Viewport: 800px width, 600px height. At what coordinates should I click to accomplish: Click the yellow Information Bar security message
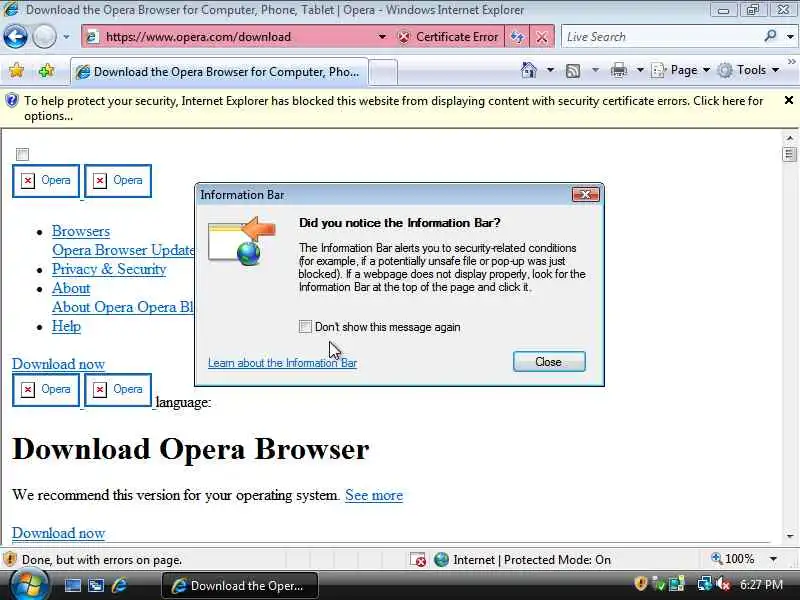coord(393,108)
